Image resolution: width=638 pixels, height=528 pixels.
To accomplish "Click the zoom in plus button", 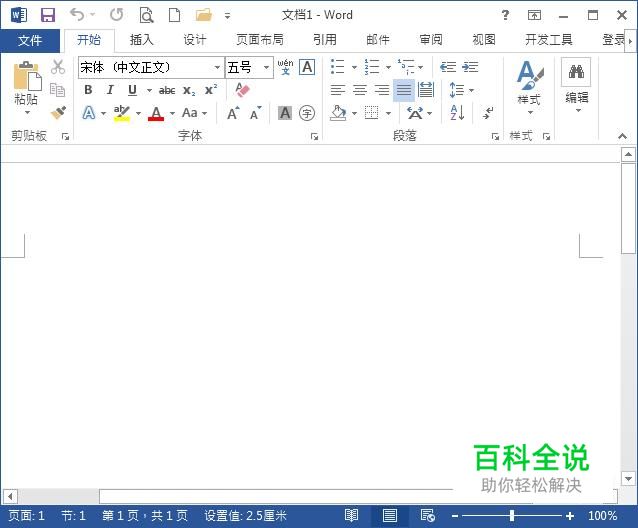I will pos(570,516).
